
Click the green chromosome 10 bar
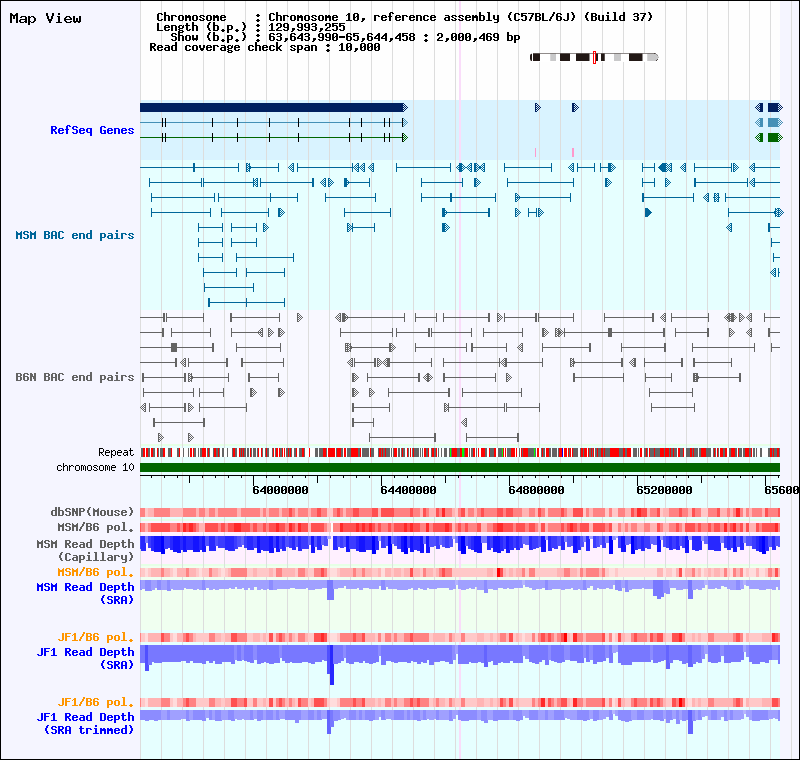coord(460,468)
